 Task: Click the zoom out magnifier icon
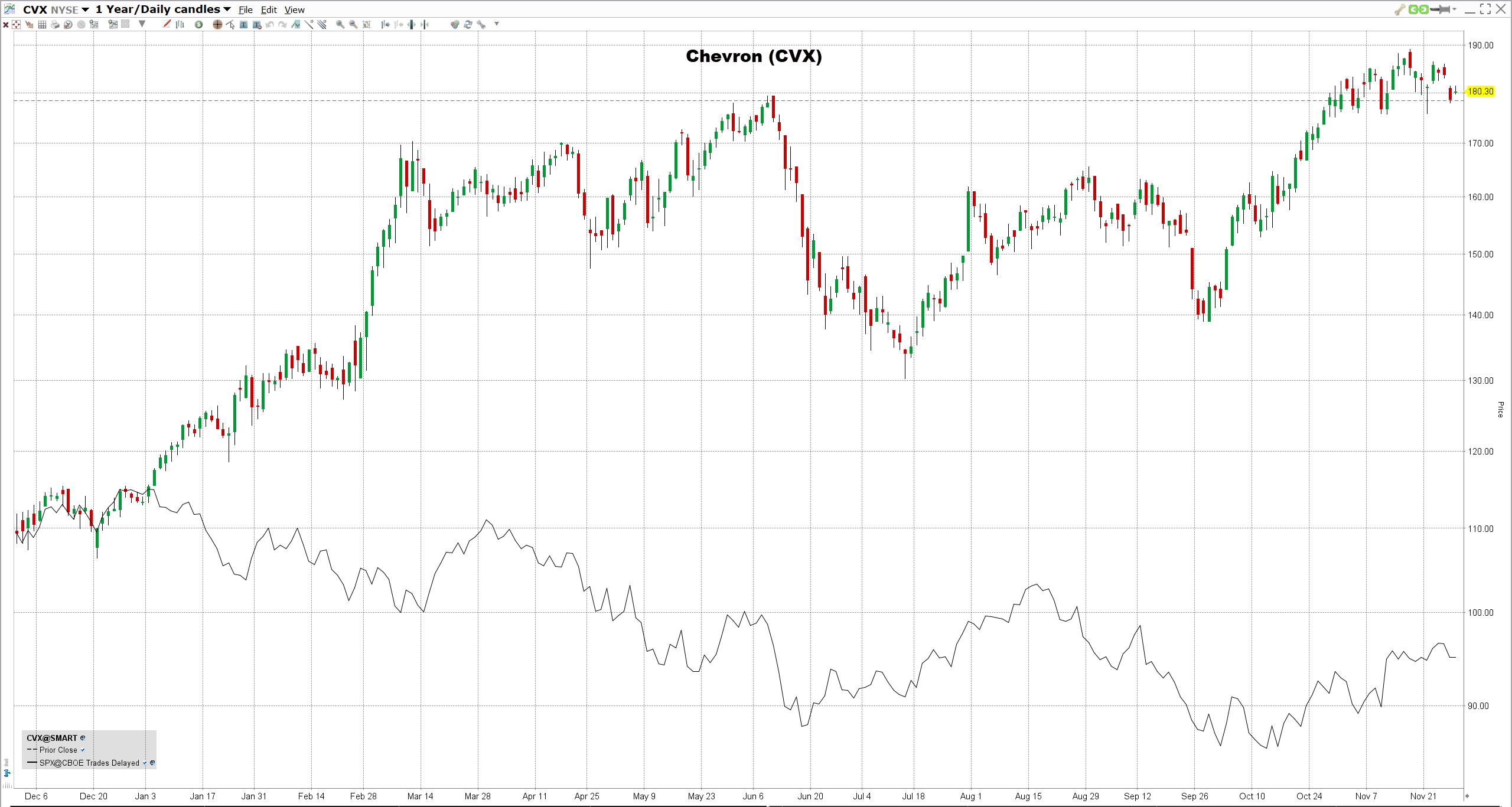[353, 24]
